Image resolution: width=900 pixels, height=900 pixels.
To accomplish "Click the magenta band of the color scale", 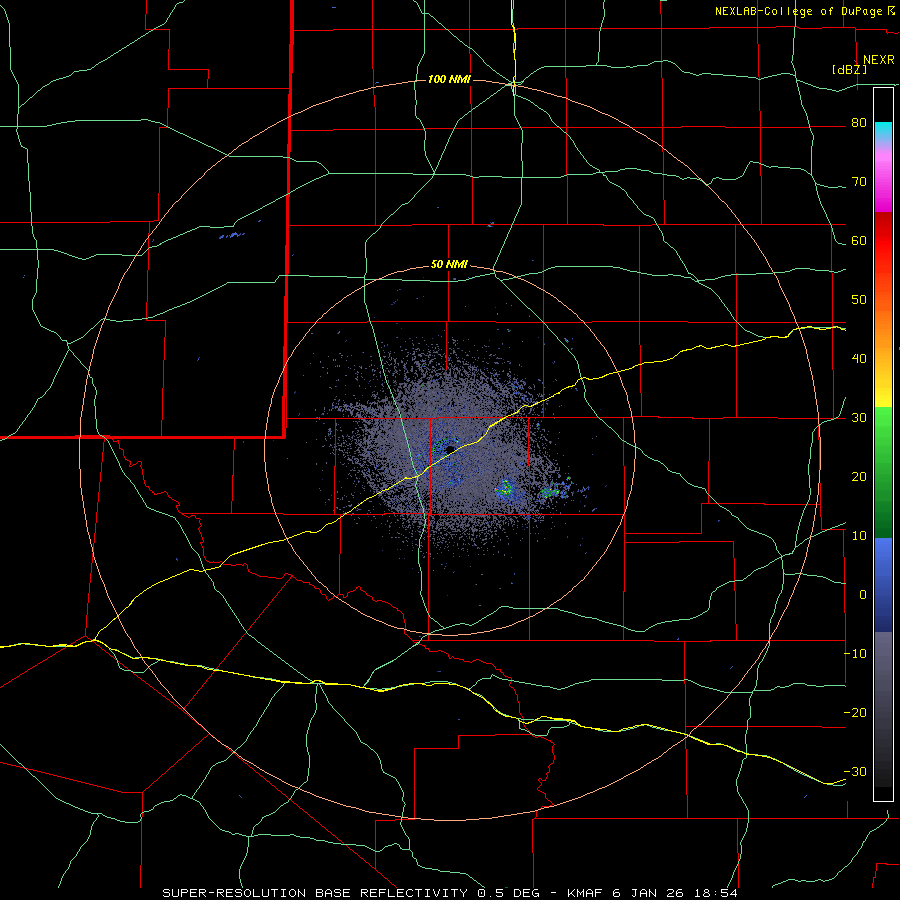I will [x=883, y=189].
